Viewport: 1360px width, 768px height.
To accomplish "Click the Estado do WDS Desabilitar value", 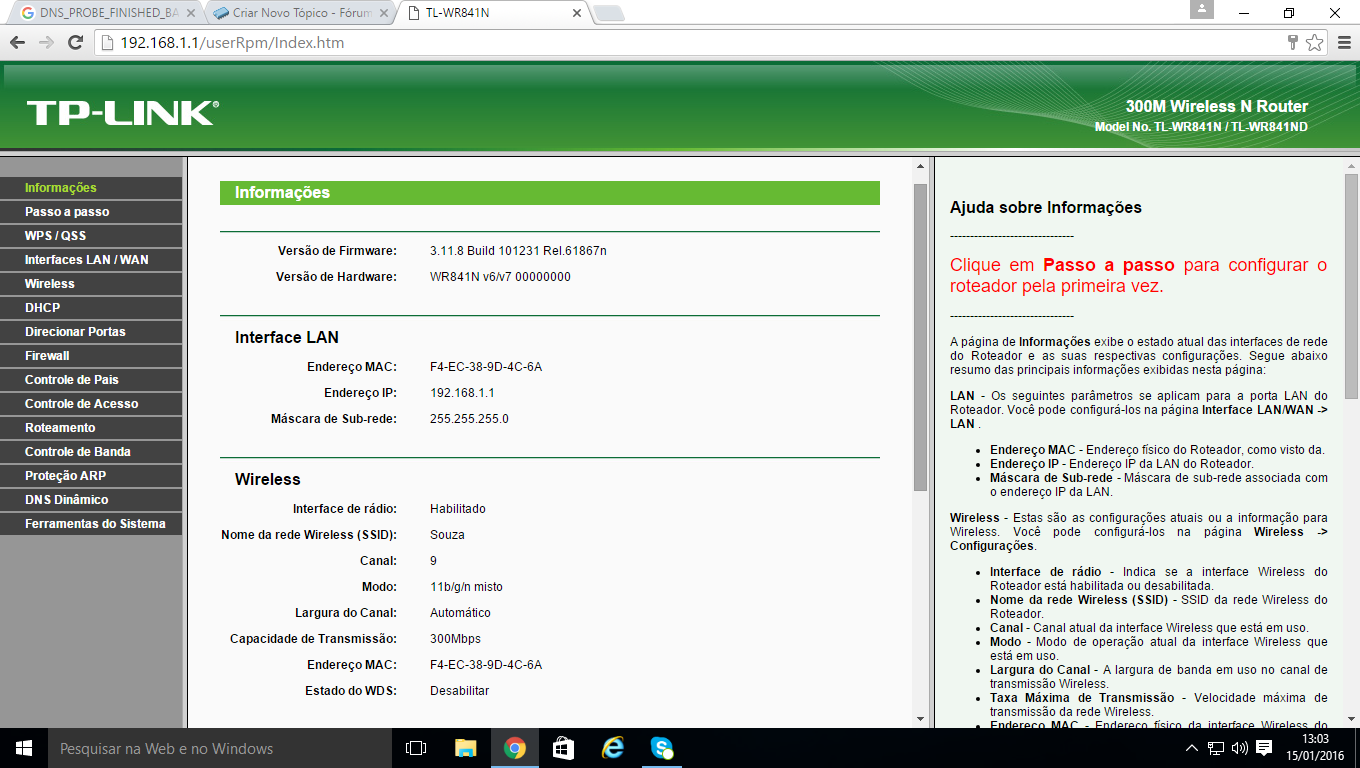I will click(x=459, y=691).
